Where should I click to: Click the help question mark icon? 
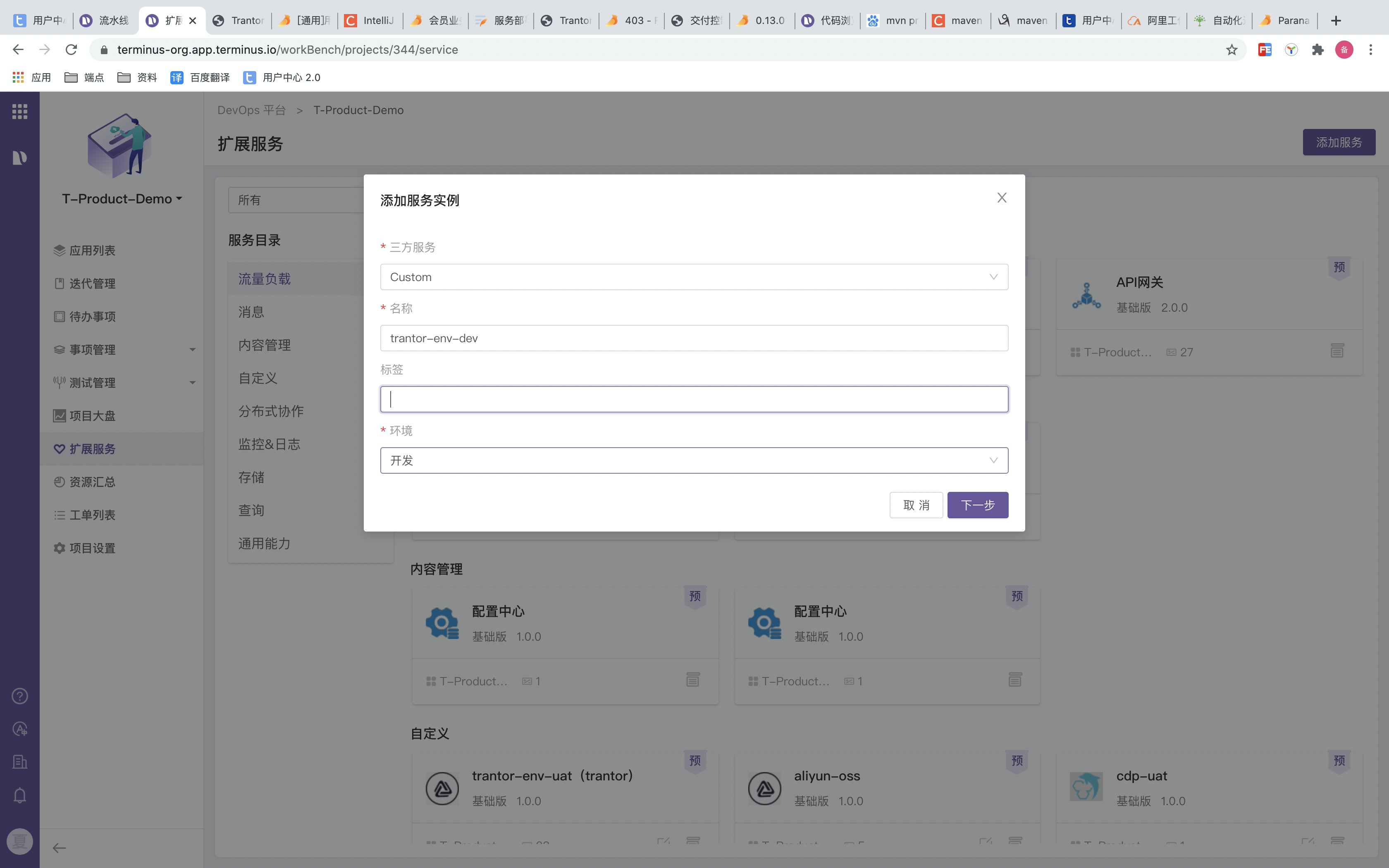pyautogui.click(x=19, y=696)
